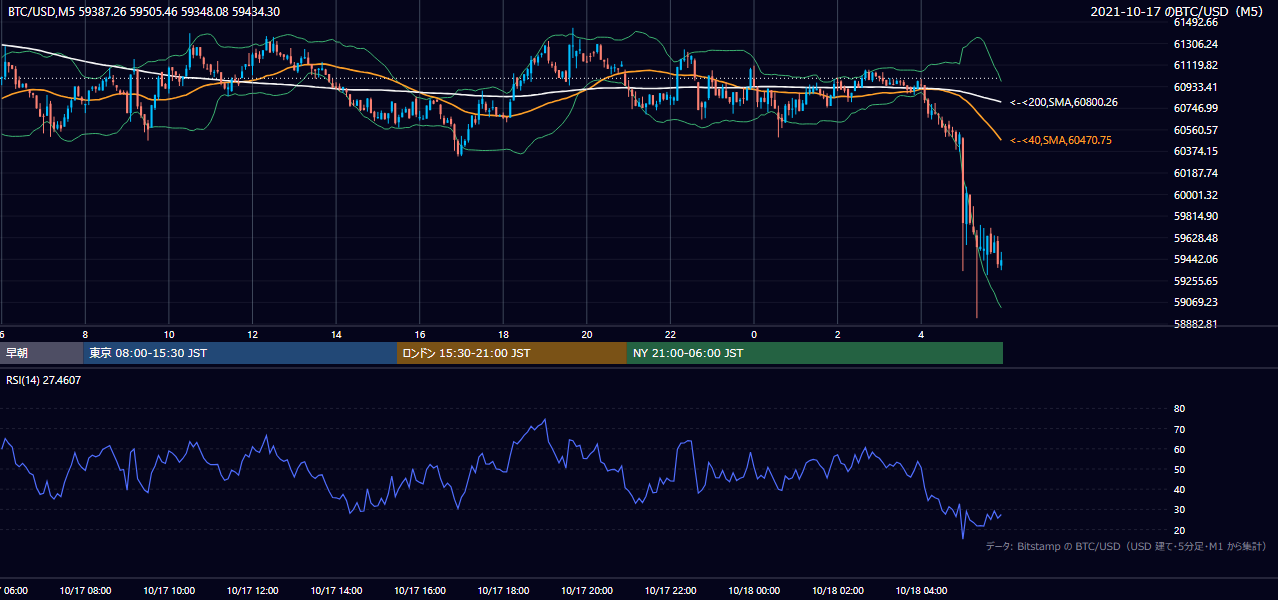The width and height of the screenshot is (1278, 600).
Task: Click the ロンドン 15:30-21:00 JST session bar
Action: (512, 353)
